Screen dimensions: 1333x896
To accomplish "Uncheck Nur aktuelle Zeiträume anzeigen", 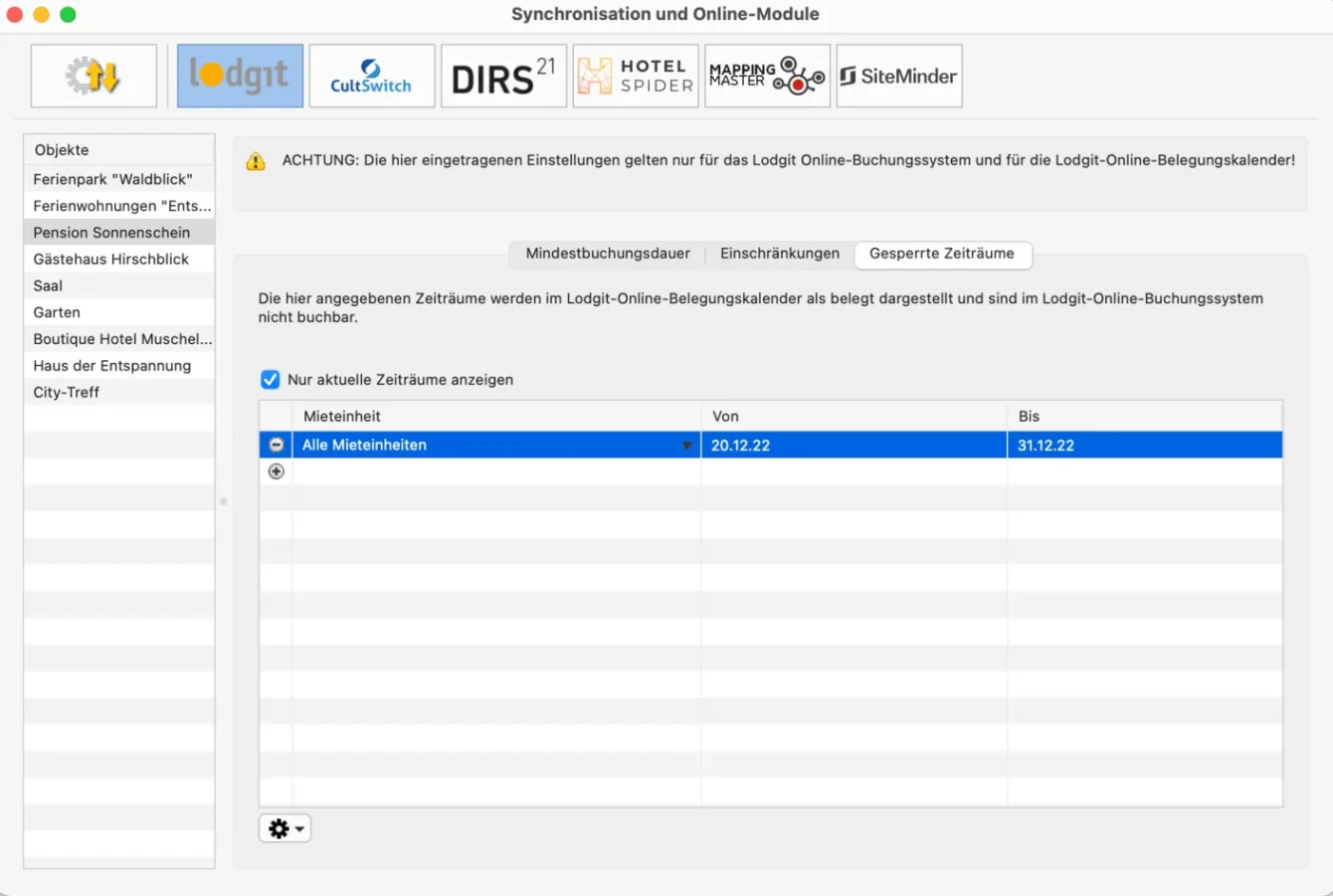I will pyautogui.click(x=270, y=379).
